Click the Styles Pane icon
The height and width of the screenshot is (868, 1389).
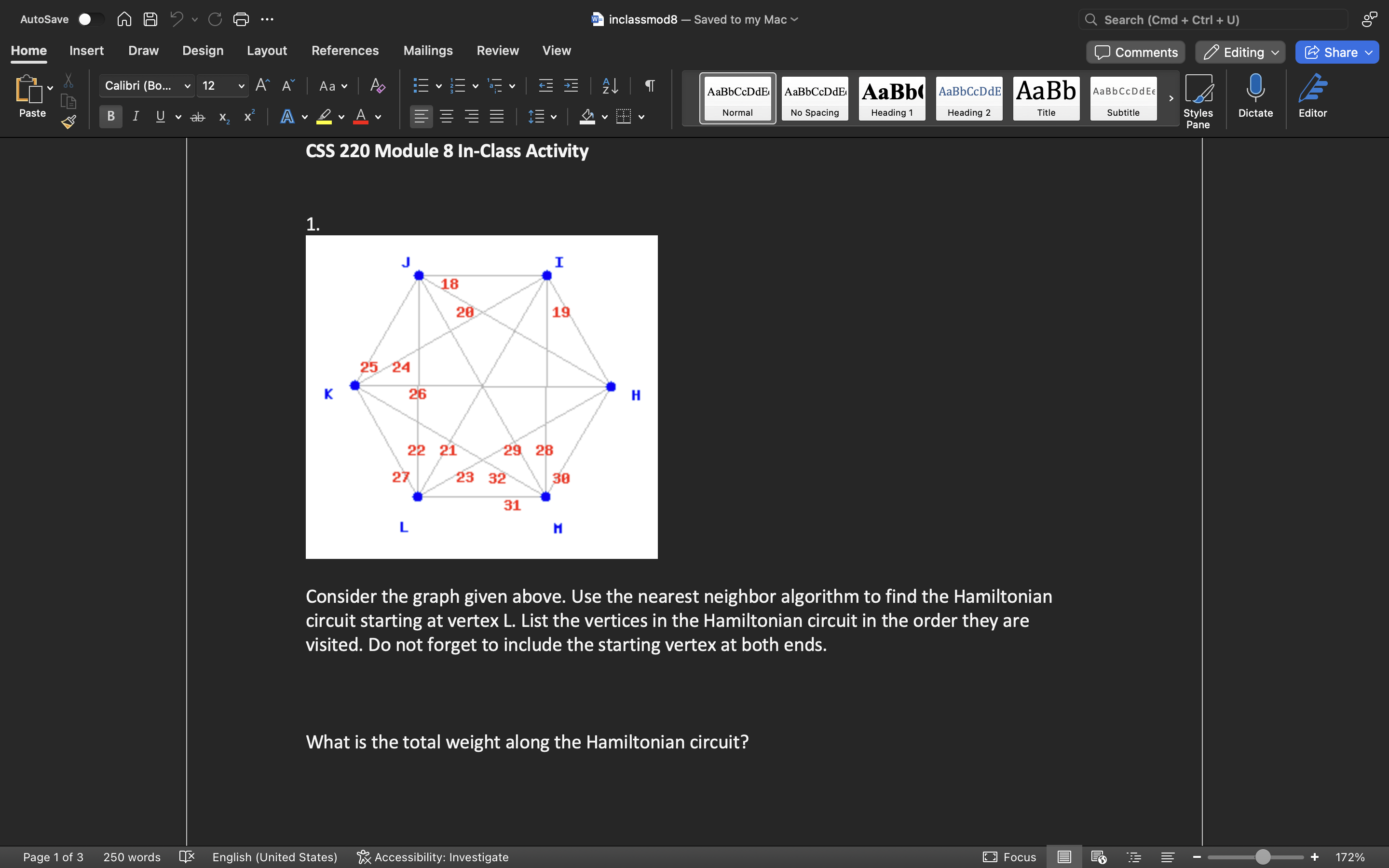pos(1199,92)
